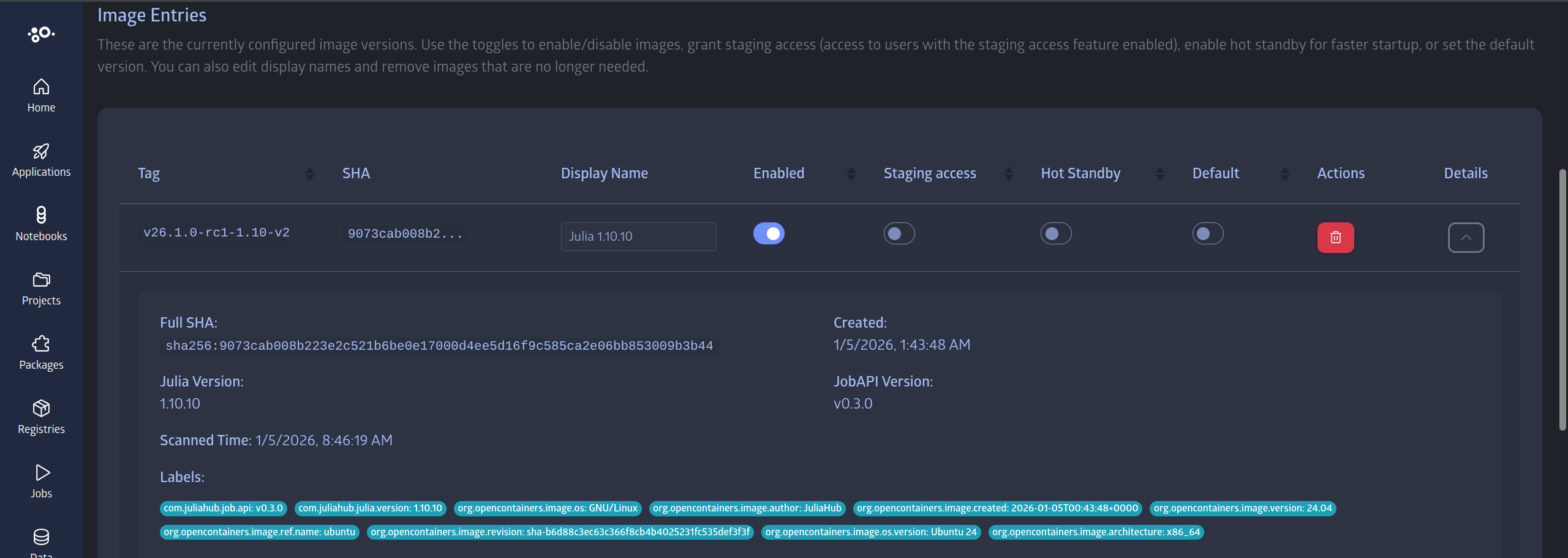Sort the table by Tag column

tap(310, 174)
